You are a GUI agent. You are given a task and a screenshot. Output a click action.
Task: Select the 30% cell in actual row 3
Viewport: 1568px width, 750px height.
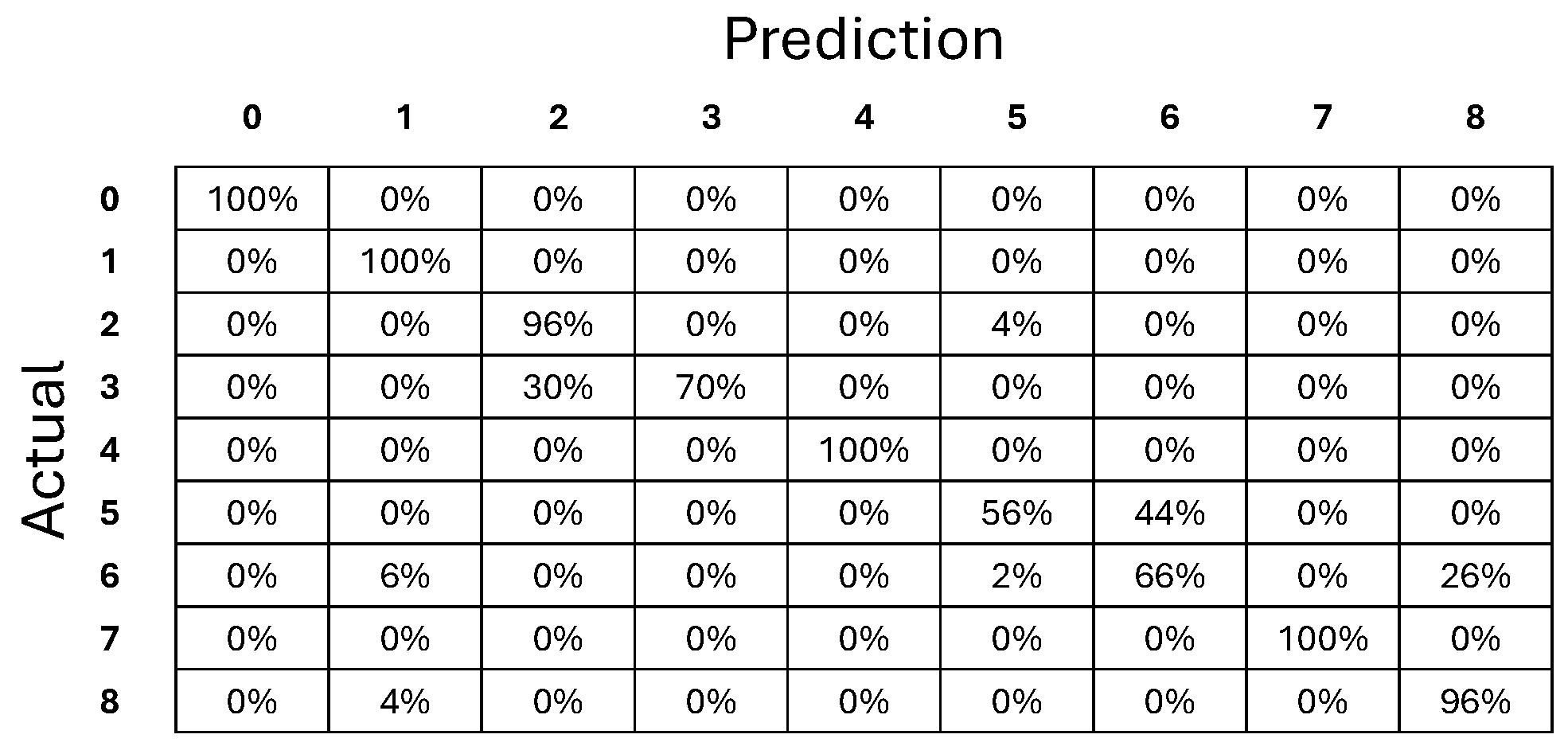558,388
